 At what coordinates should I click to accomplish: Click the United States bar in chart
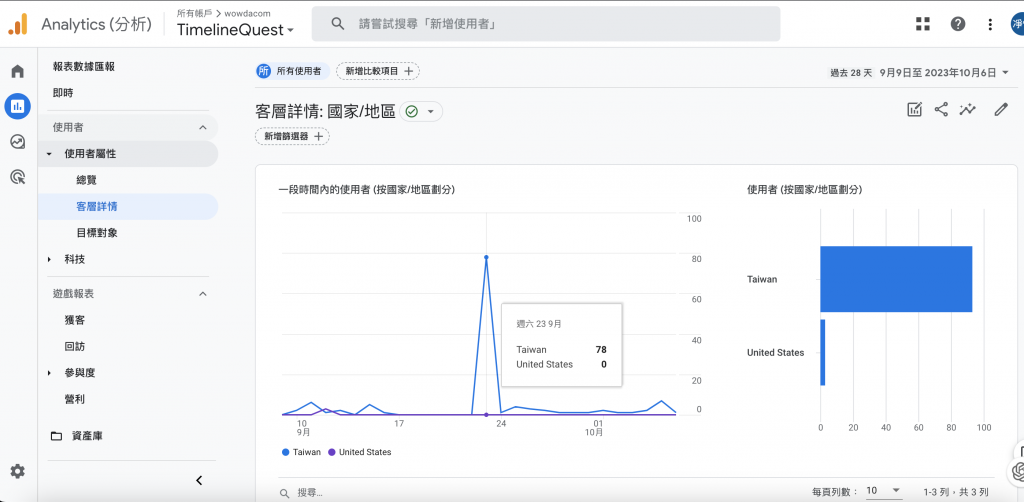(823, 353)
